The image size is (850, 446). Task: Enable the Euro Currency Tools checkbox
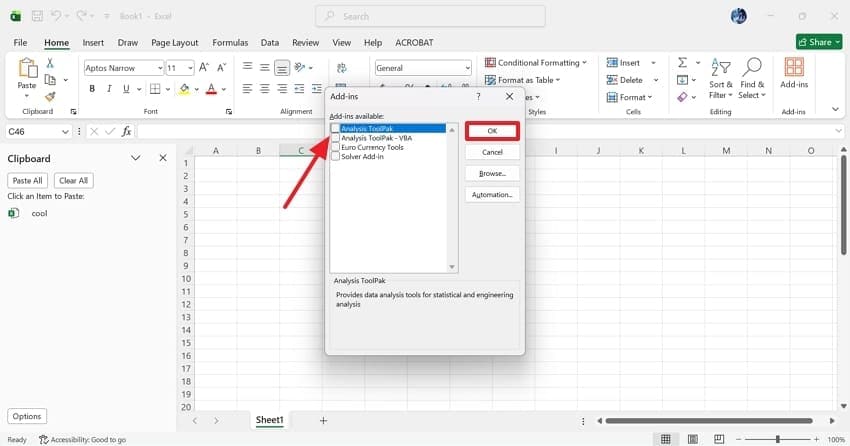tap(336, 147)
